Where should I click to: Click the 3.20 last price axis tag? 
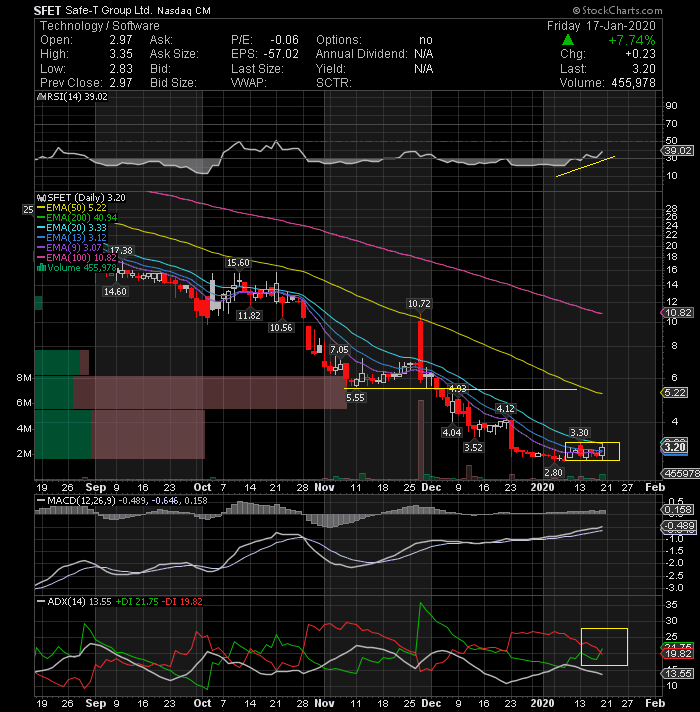pos(675,447)
